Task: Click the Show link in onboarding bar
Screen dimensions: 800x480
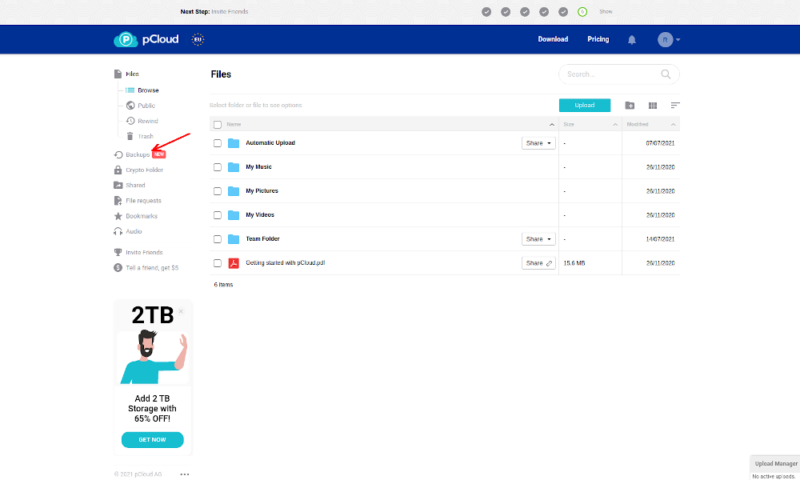Action: click(x=606, y=12)
